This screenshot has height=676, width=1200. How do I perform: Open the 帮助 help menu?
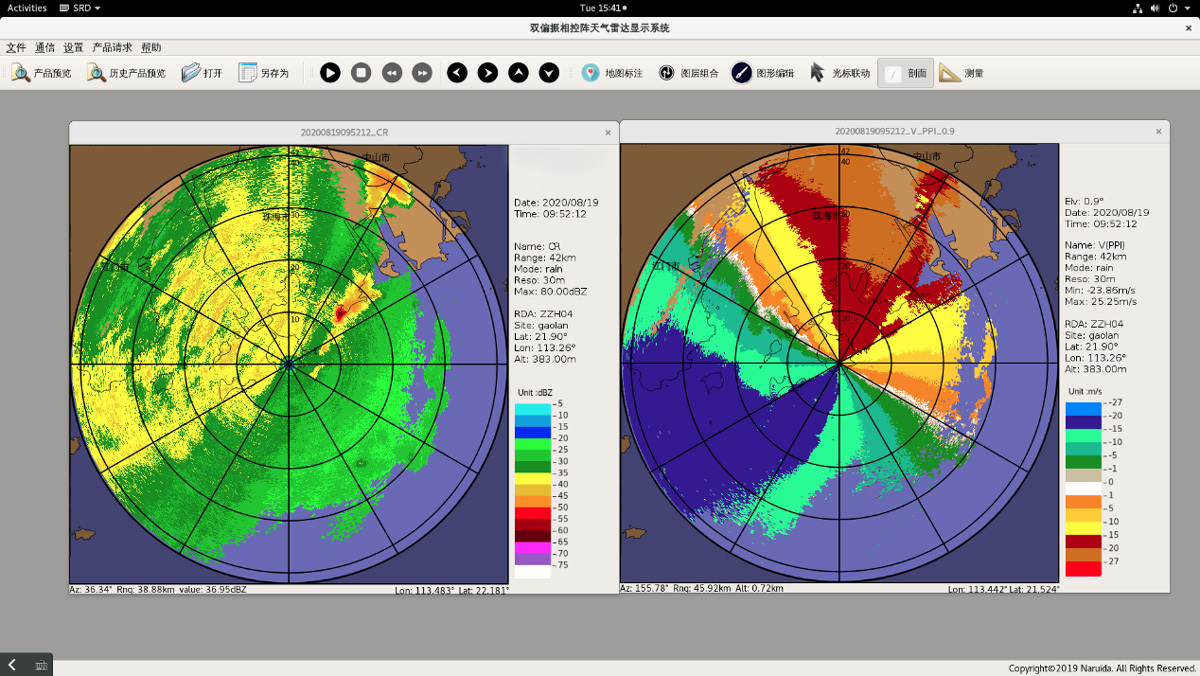[x=151, y=47]
